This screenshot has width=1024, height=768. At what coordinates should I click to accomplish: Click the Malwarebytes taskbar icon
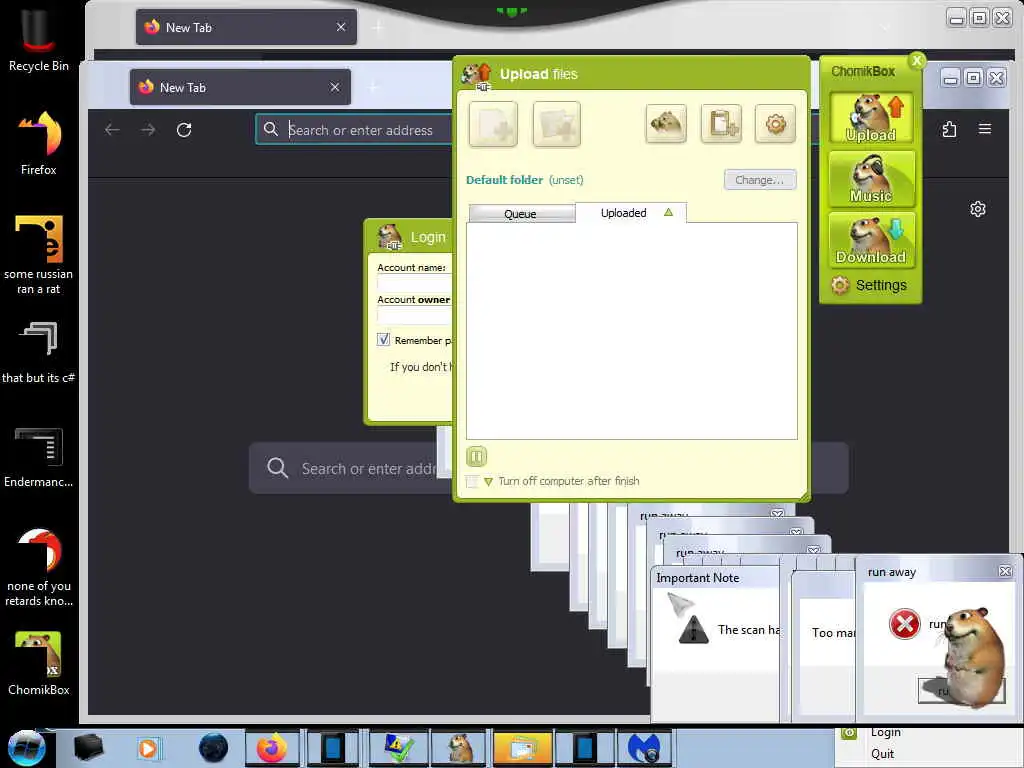coord(643,748)
